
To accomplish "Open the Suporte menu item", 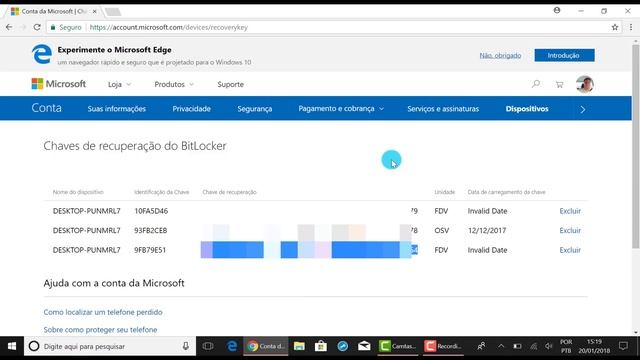I will tap(231, 84).
